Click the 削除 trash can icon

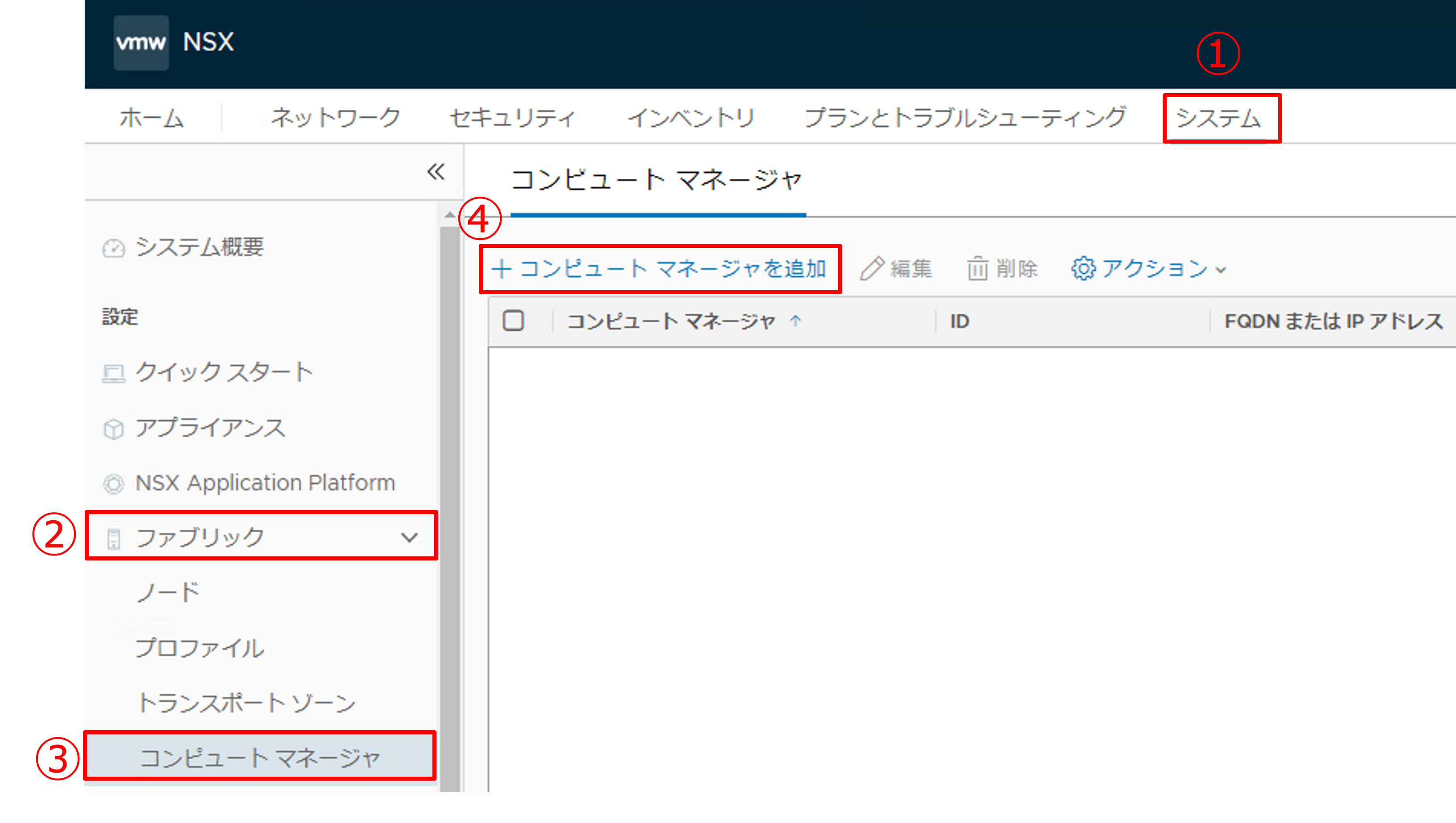coord(977,268)
